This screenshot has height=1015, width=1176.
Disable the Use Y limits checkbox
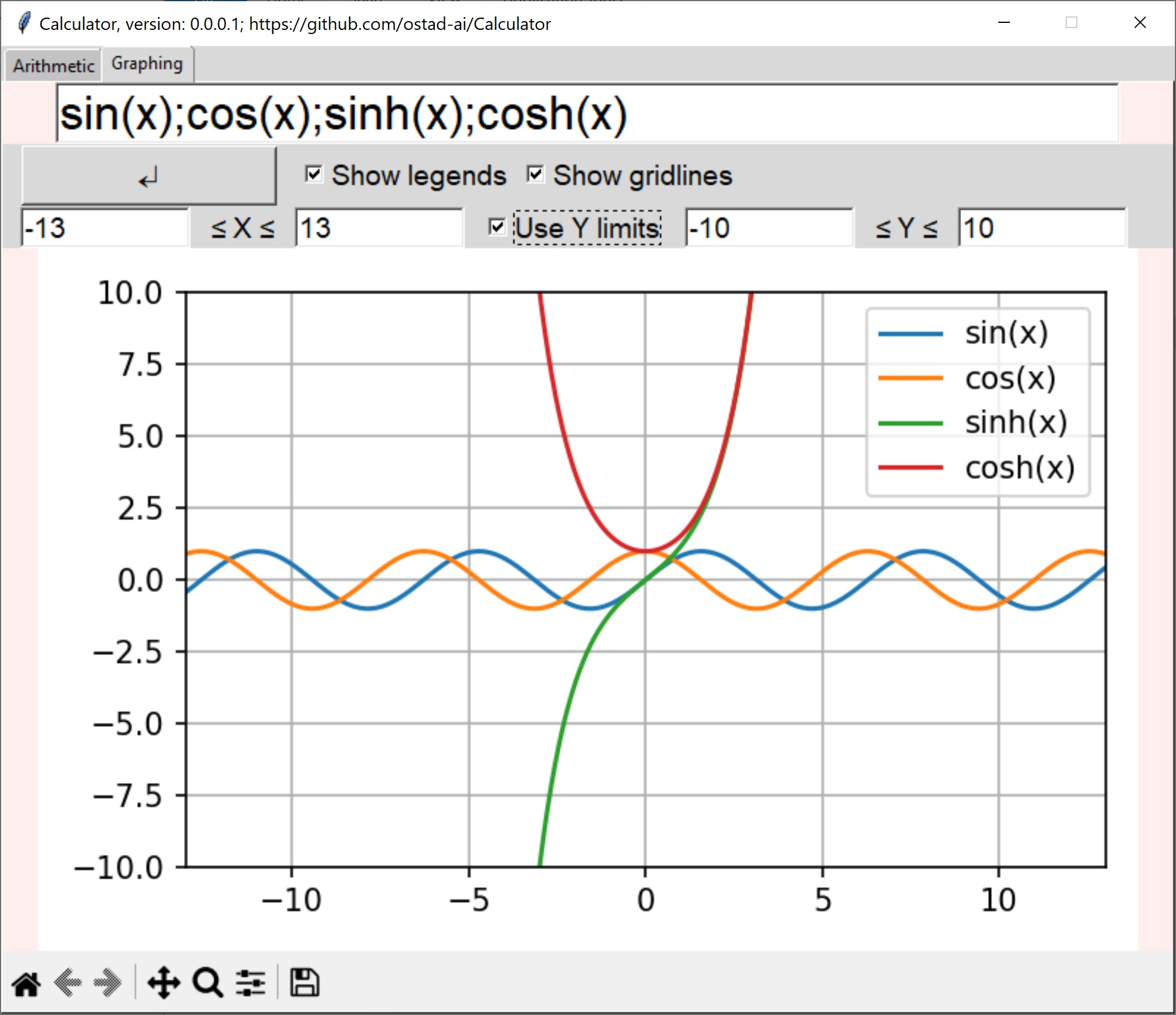pyautogui.click(x=497, y=227)
